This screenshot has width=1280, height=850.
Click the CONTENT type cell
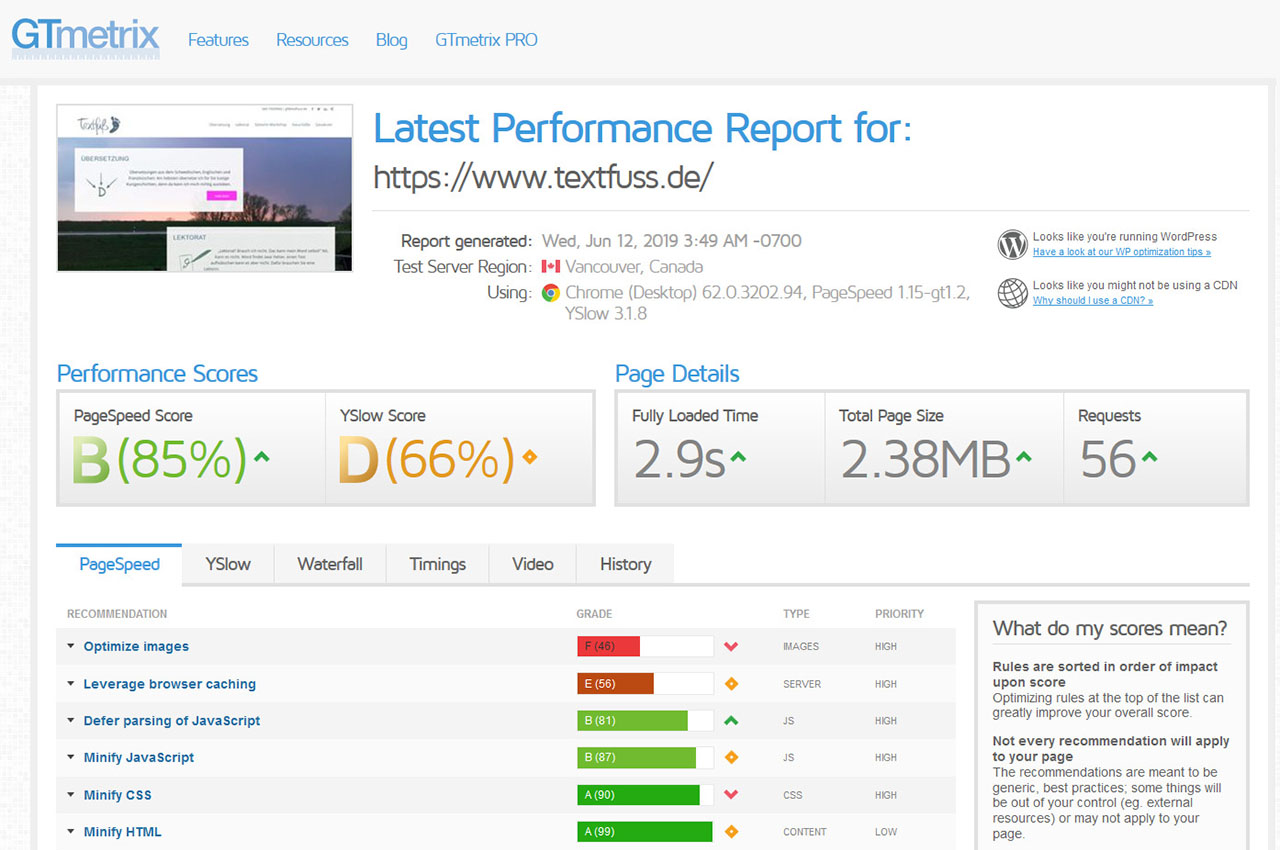[x=805, y=832]
